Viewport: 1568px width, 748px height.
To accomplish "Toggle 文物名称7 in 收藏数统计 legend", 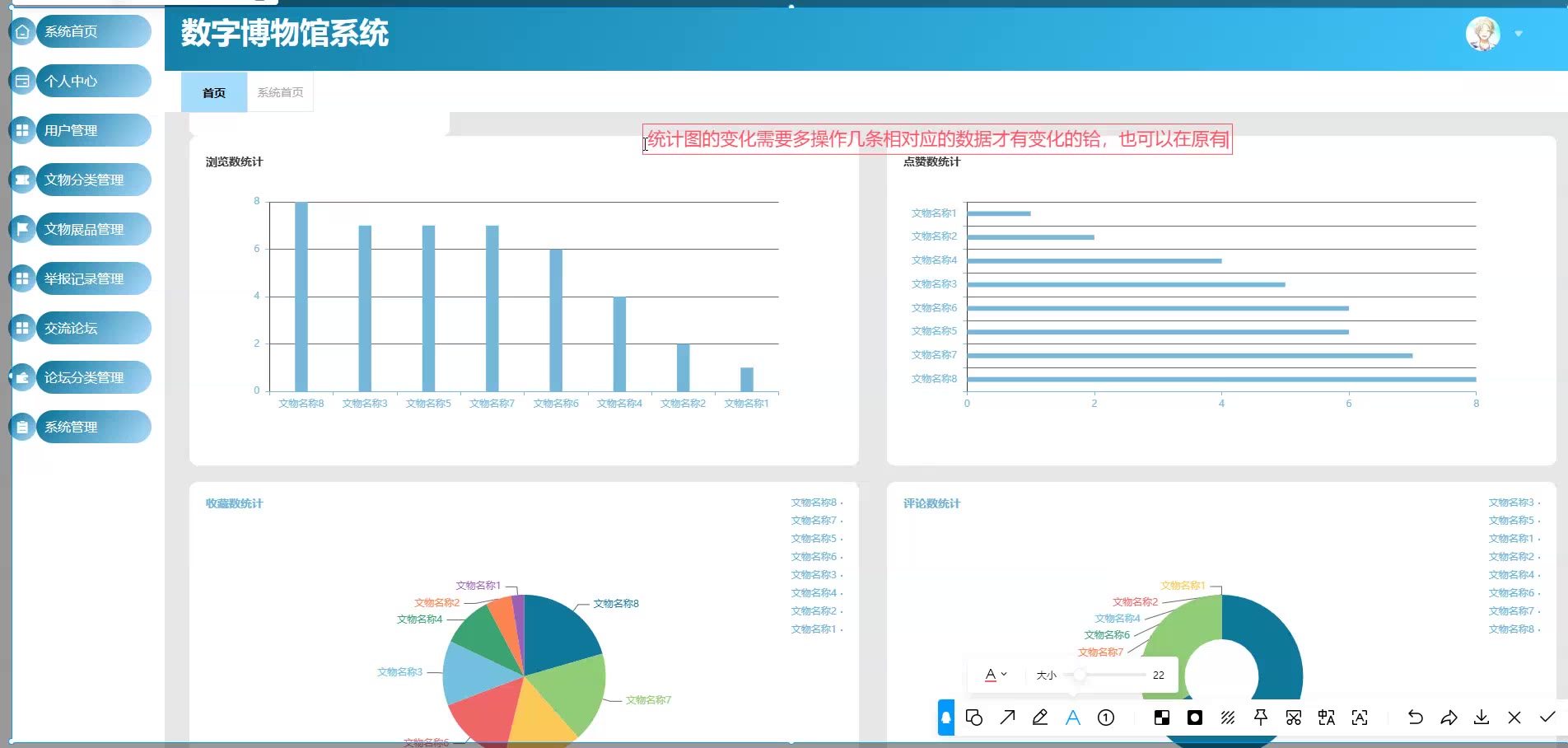I will tap(817, 521).
